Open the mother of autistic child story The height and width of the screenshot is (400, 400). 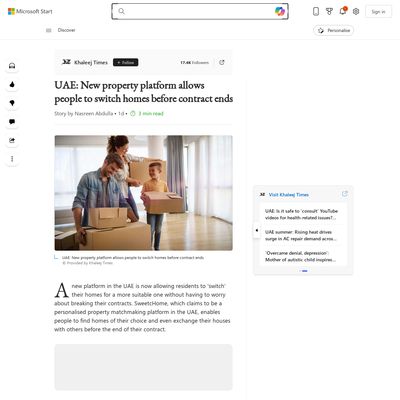pos(300,256)
